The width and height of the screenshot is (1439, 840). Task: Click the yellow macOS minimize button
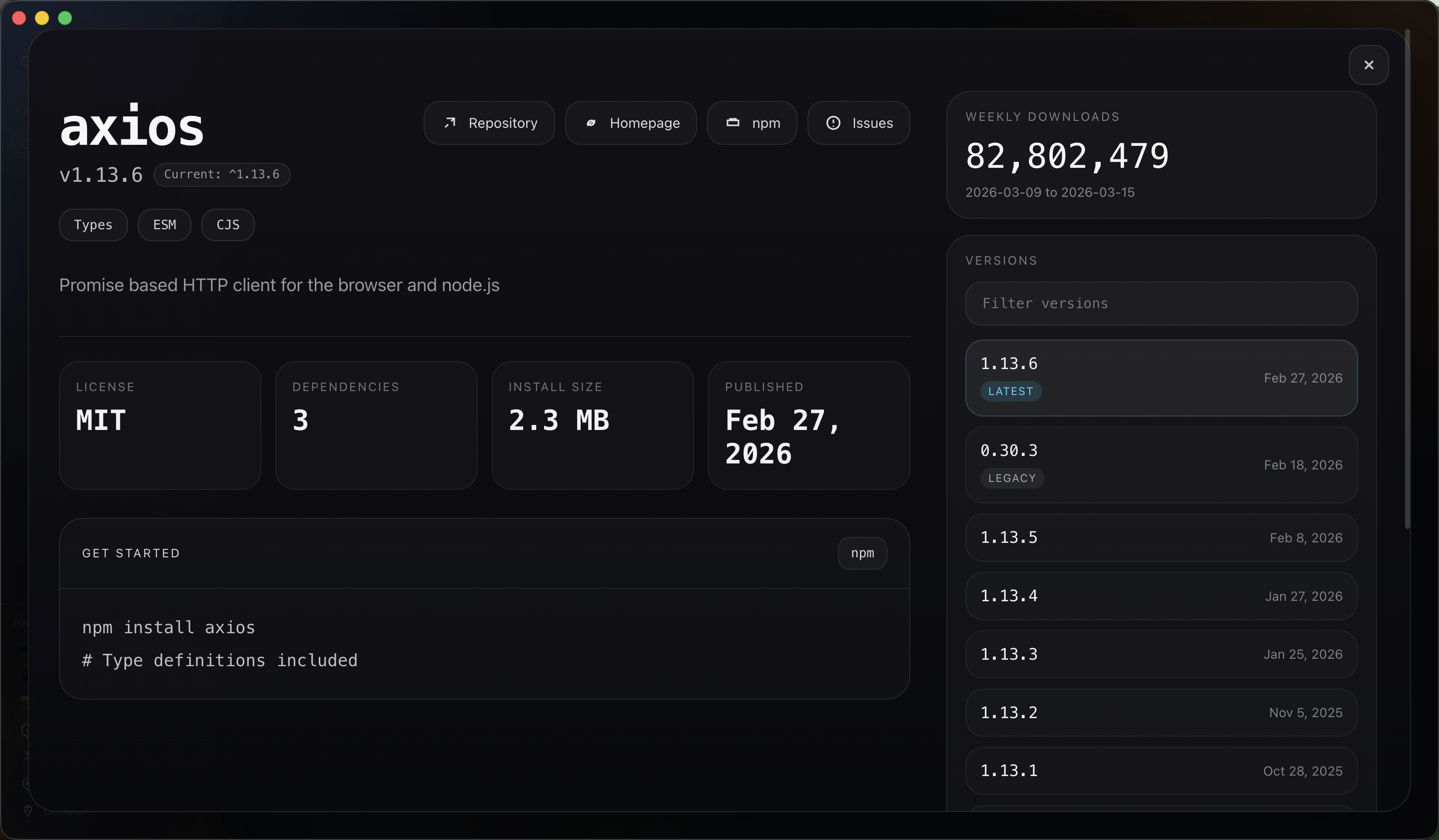tap(41, 18)
